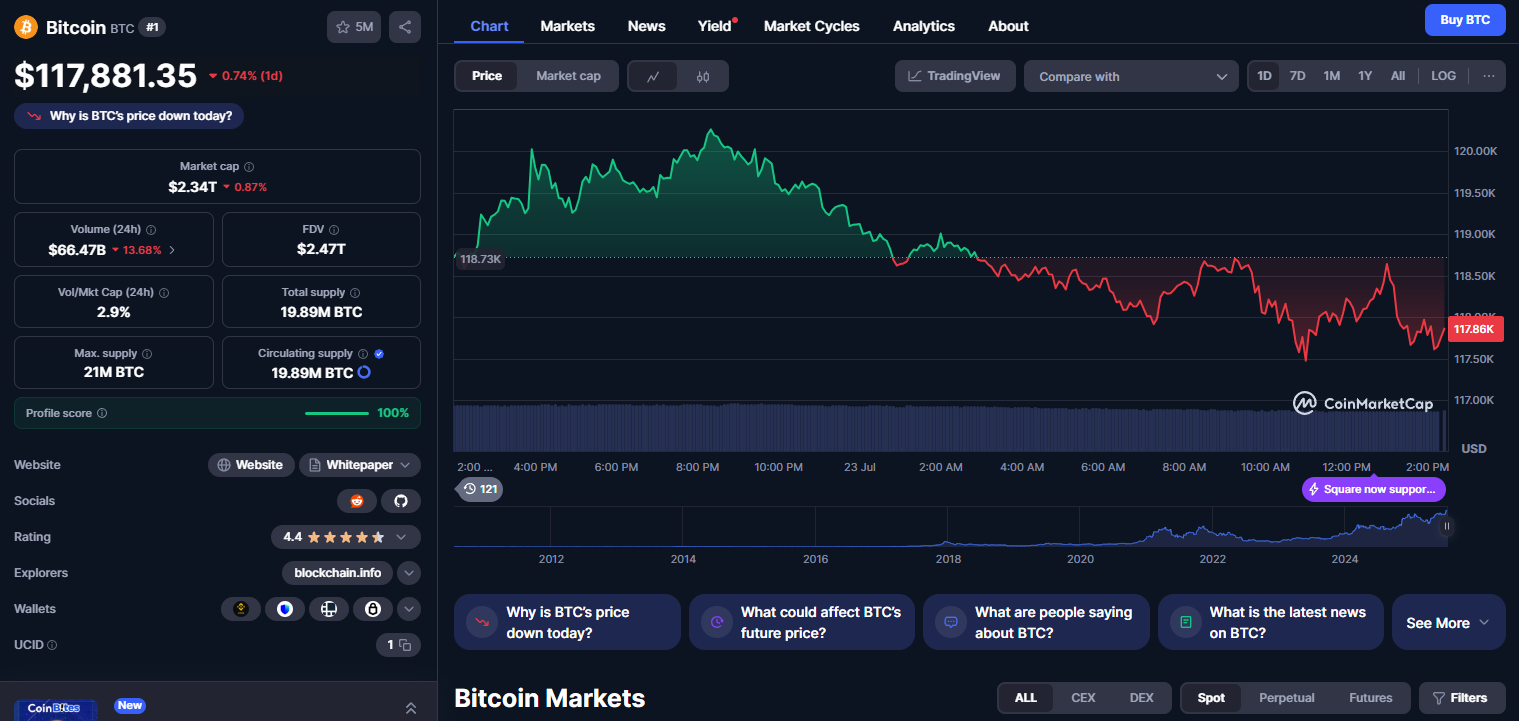
Task: Open Volume (24h) details arrow
Action: [172, 250]
